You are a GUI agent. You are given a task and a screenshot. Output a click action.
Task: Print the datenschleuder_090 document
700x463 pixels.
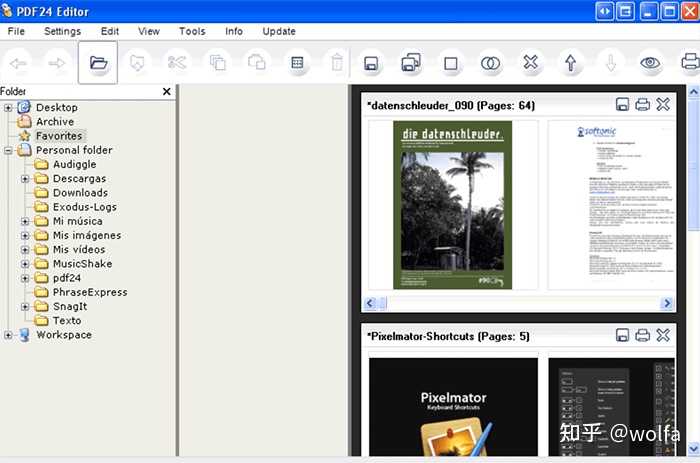point(642,104)
